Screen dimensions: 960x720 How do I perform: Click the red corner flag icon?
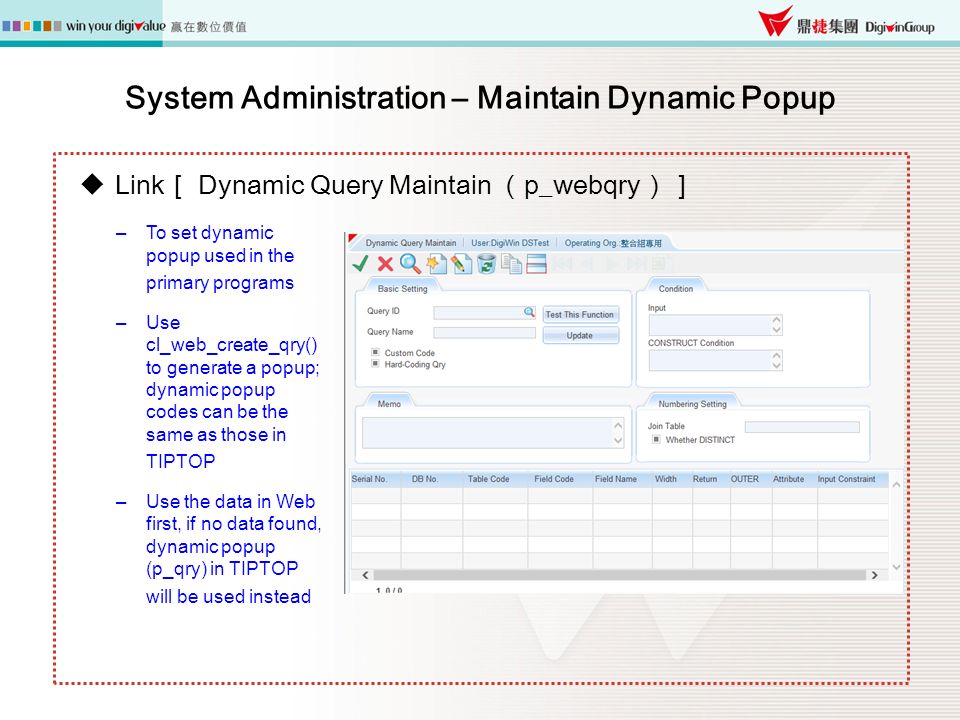pyautogui.click(x=352, y=238)
